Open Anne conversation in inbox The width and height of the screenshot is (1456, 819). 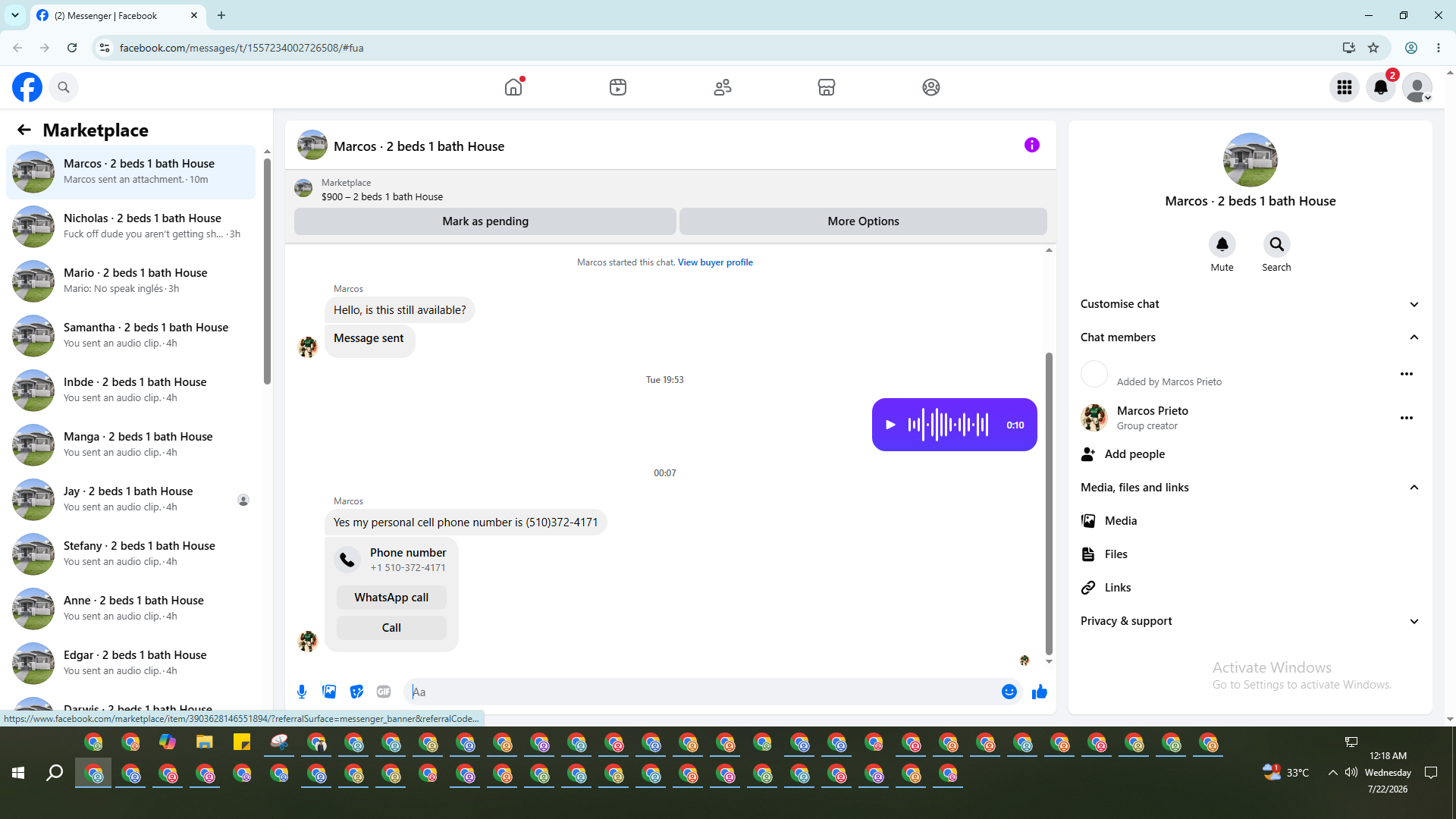point(130,609)
